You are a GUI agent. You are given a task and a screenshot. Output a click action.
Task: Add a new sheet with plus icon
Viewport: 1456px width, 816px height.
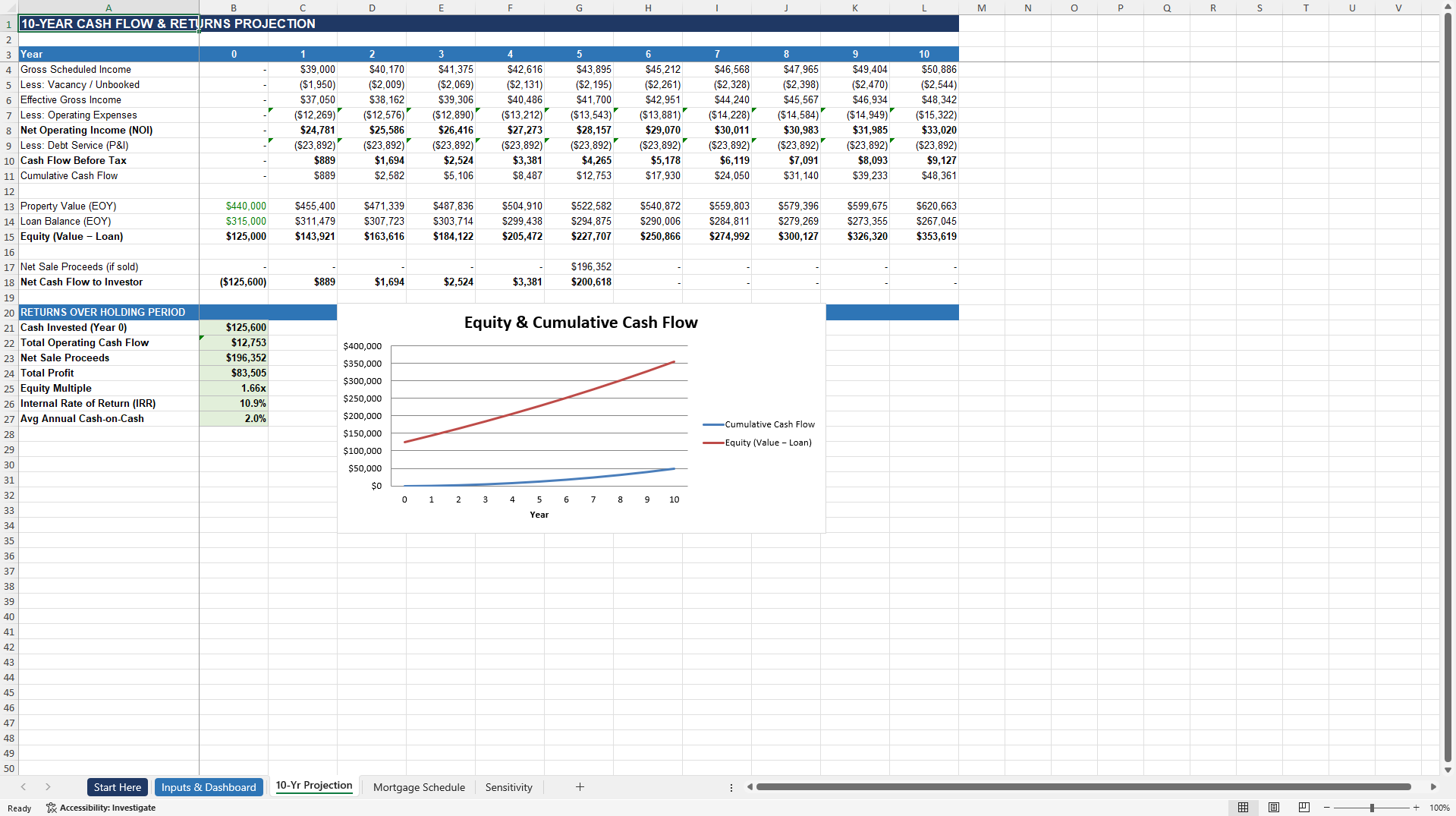tap(580, 787)
